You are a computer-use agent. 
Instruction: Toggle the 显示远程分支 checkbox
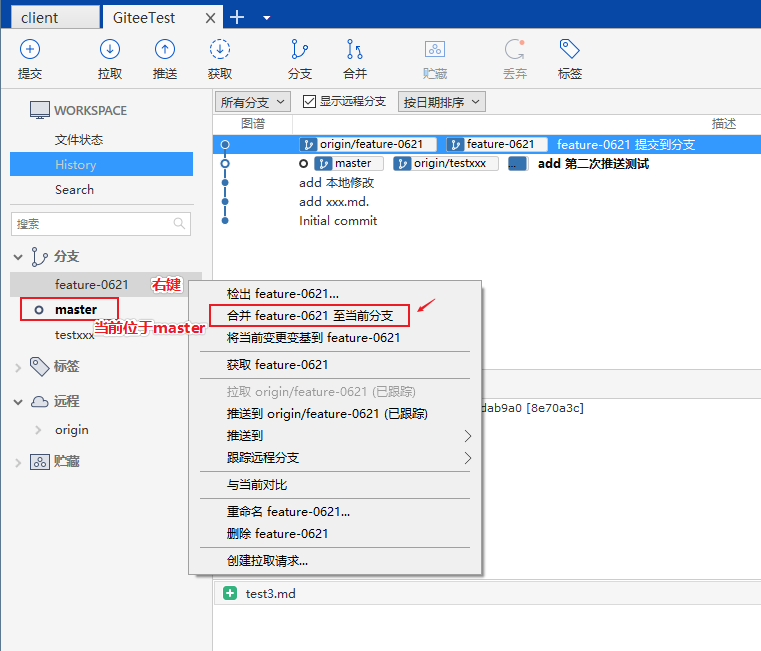(309, 101)
